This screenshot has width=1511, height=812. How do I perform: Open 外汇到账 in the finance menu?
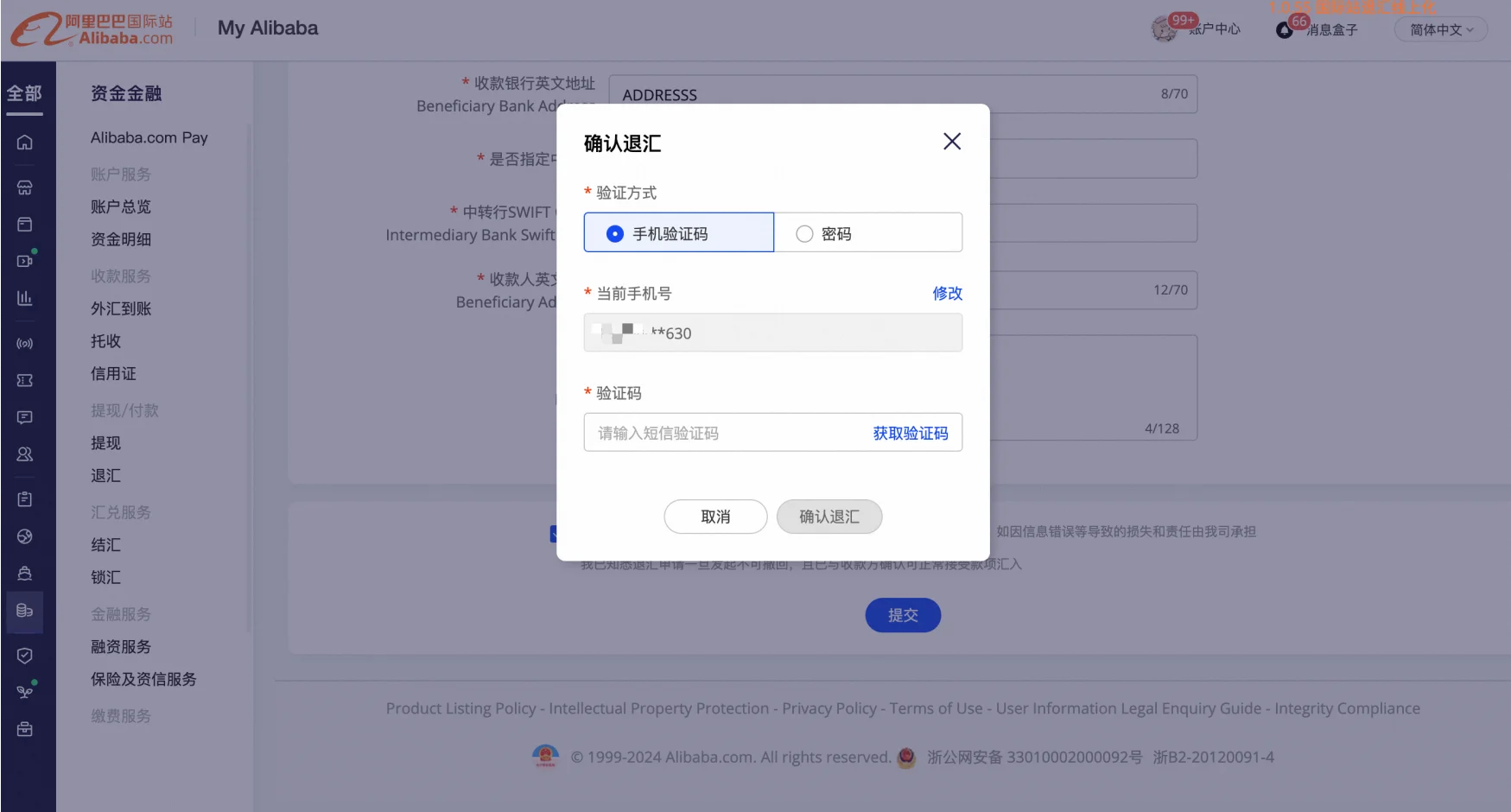point(121,308)
